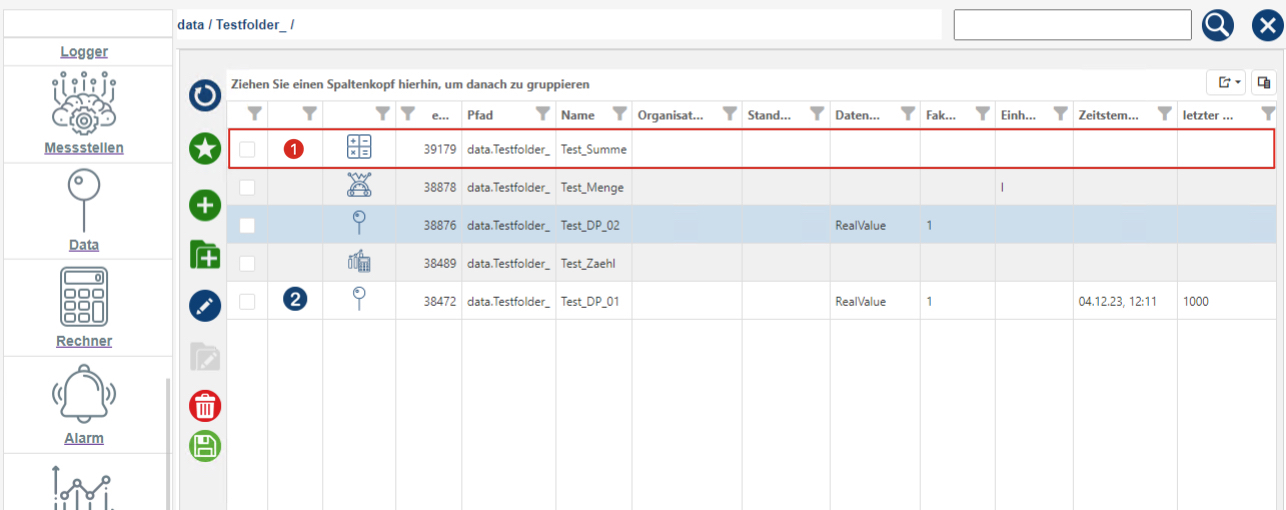Viewport: 1286px width, 510px height.
Task: Open the filter on the Pfad column
Action: pos(542,114)
